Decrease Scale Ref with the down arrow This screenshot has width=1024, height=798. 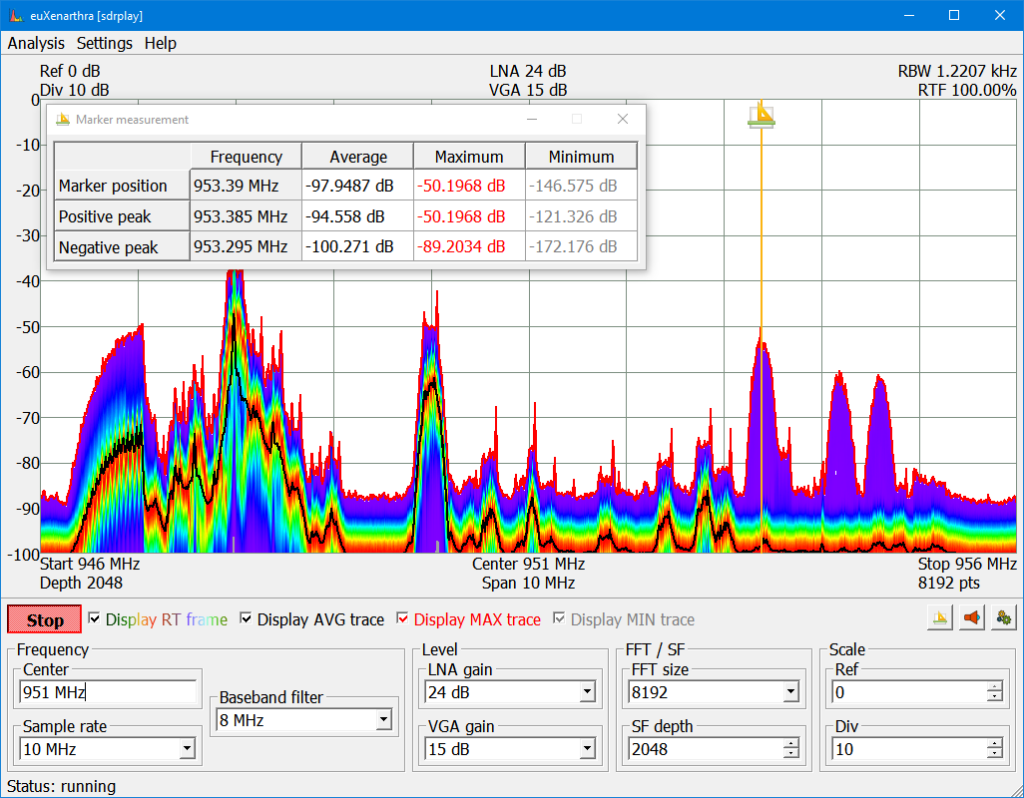[995, 697]
